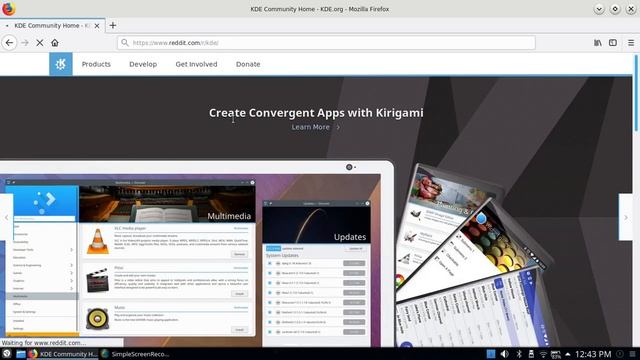Image resolution: width=640 pixels, height=360 pixels.
Task: Go back with the browser back arrow
Action: pos(9,42)
